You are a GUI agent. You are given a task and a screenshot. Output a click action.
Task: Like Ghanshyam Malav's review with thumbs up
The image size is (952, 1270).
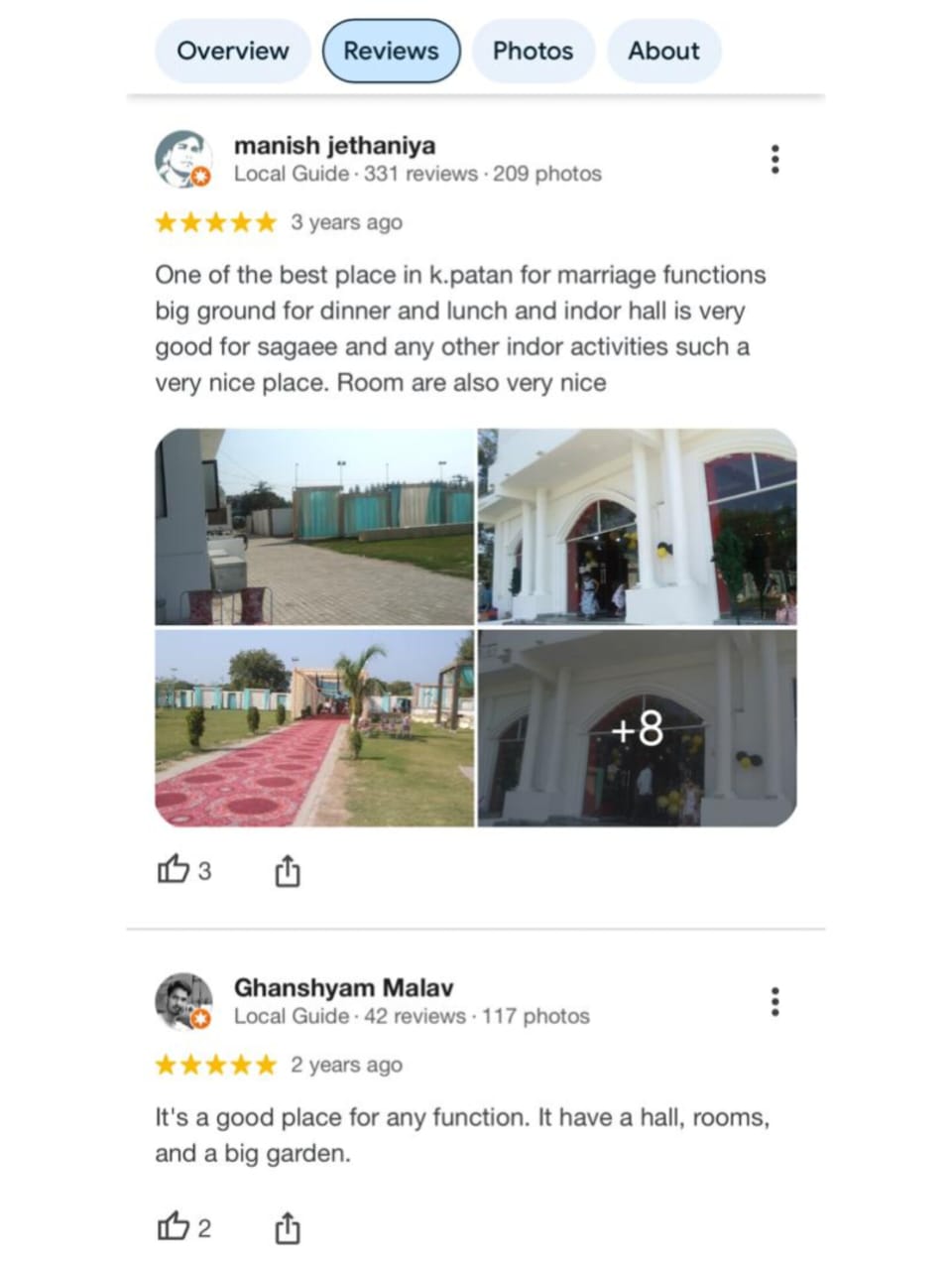point(184,1227)
